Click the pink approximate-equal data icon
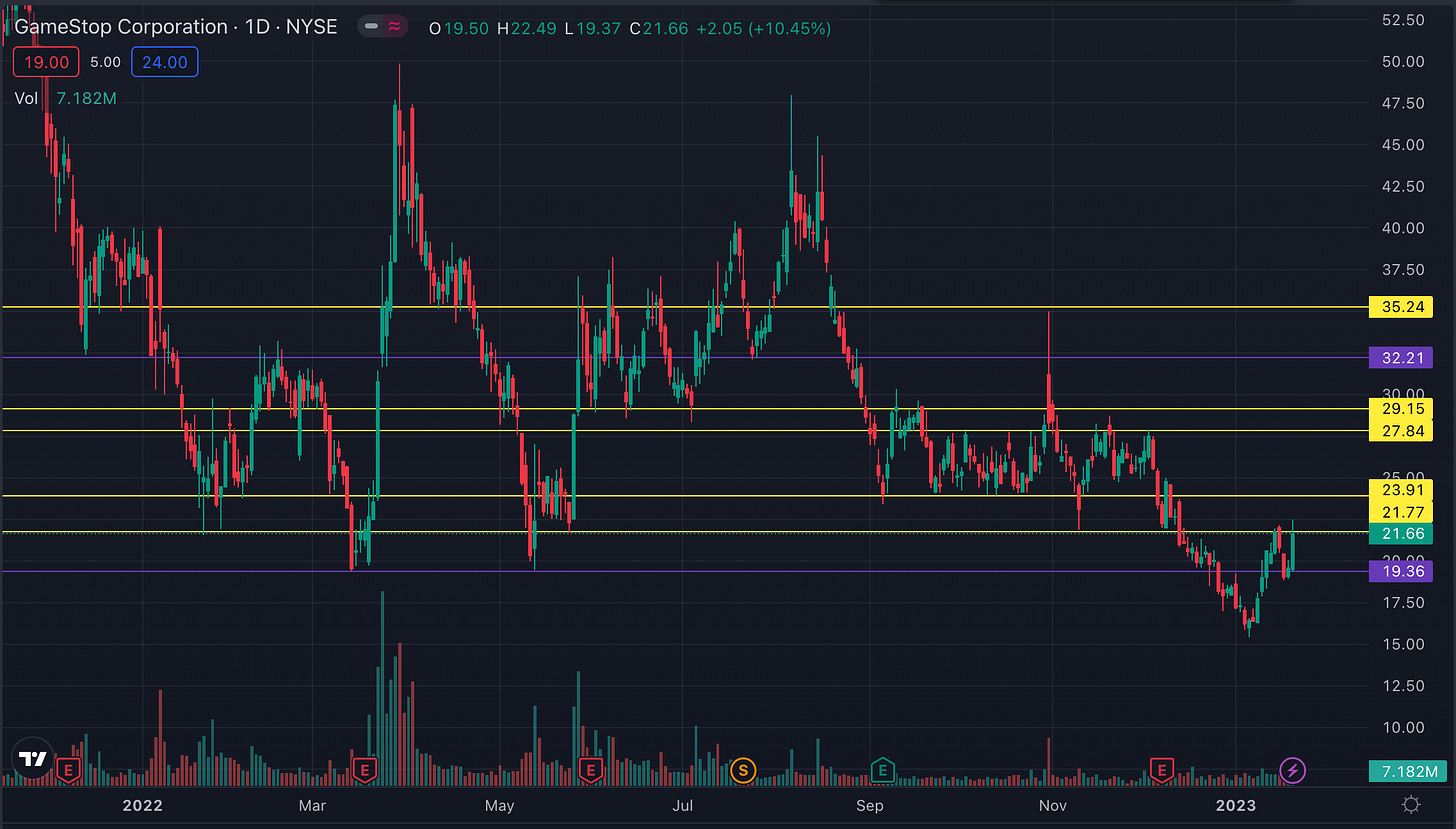Screen dimensions: 1456x829 click(x=396, y=28)
